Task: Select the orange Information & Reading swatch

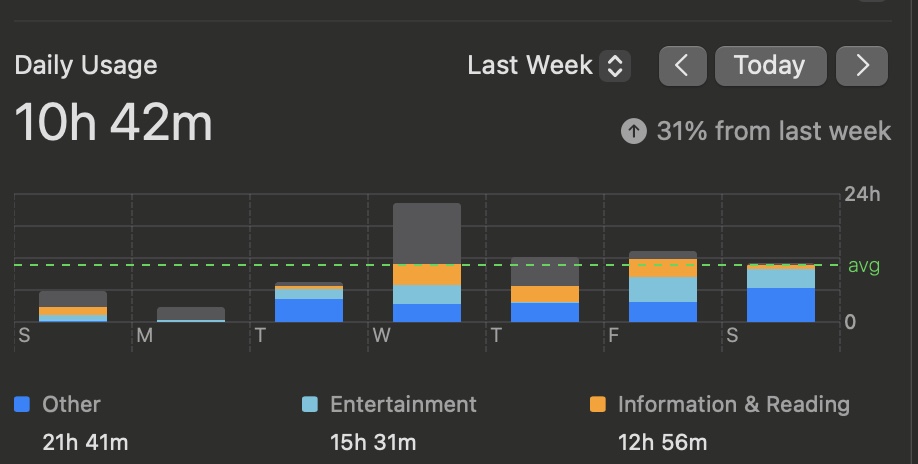Action: [598, 404]
